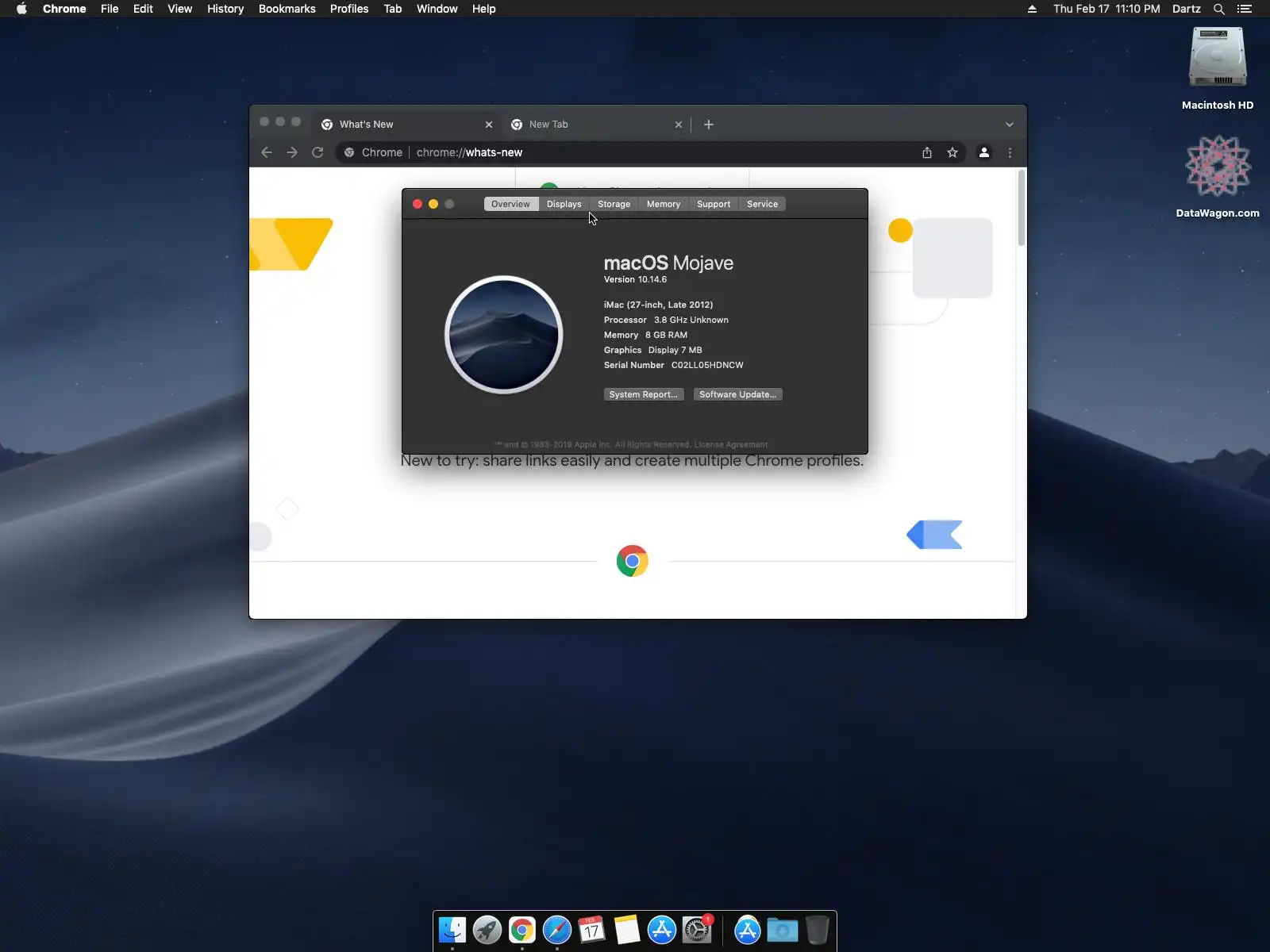Viewport: 1270px width, 952px height.
Task: Select the Overview tab in About This Mac
Action: [x=510, y=204]
